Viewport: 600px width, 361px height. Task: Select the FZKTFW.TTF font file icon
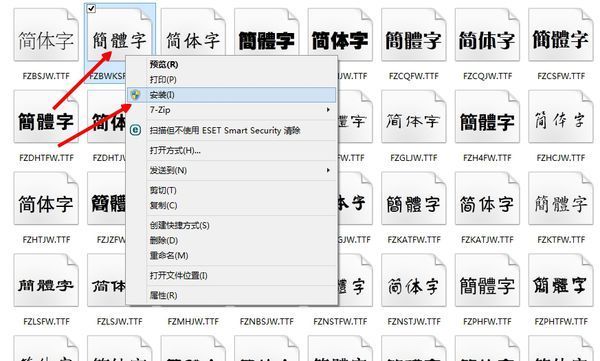[x=561, y=198]
